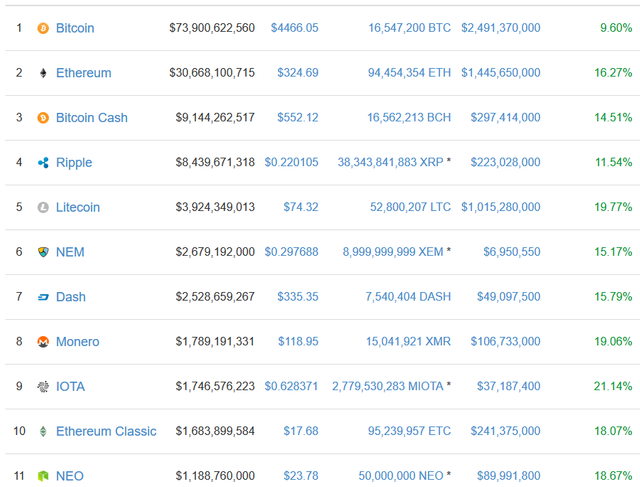Screen dimensions: 640x487
Task: Open the NEM name link
Action: pyautogui.click(x=70, y=252)
